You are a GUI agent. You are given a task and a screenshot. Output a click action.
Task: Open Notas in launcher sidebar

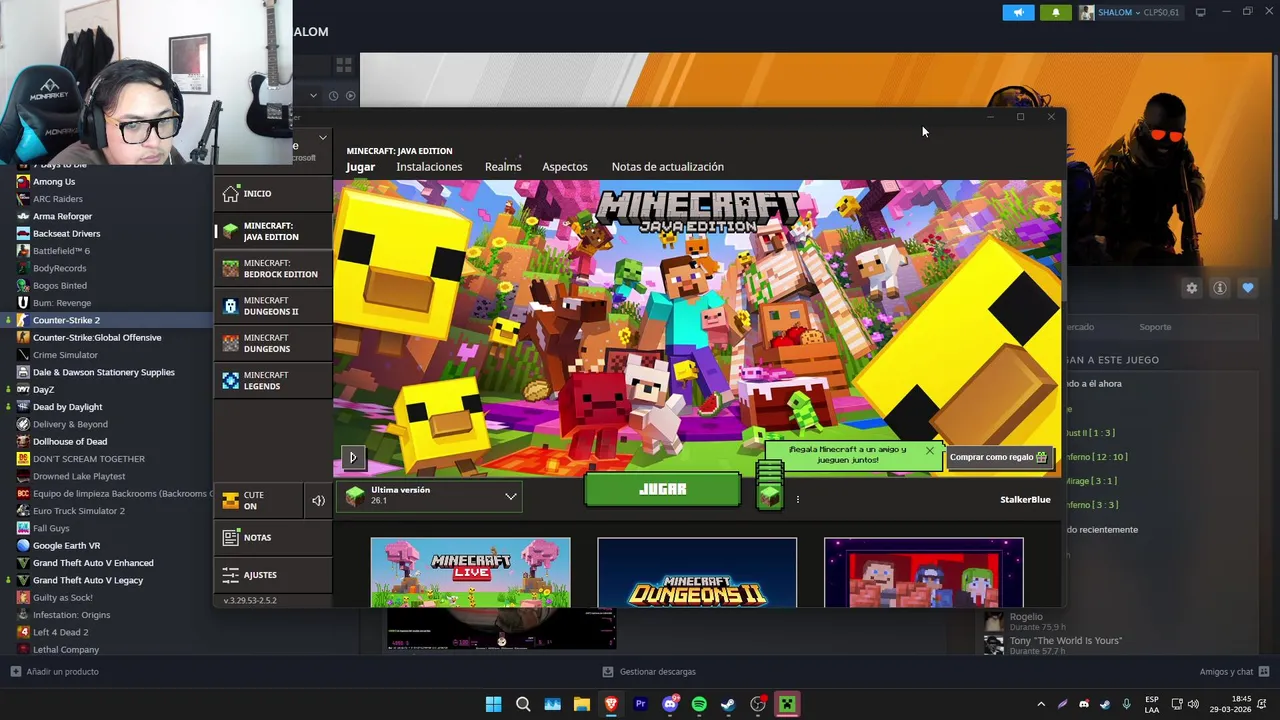273,537
